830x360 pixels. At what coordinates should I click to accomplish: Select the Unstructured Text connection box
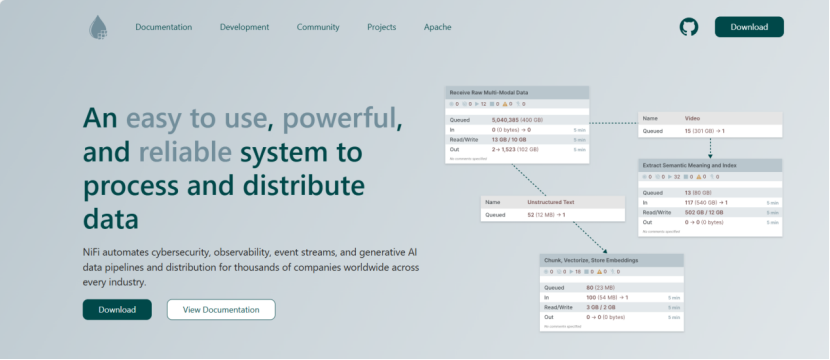[x=553, y=209]
